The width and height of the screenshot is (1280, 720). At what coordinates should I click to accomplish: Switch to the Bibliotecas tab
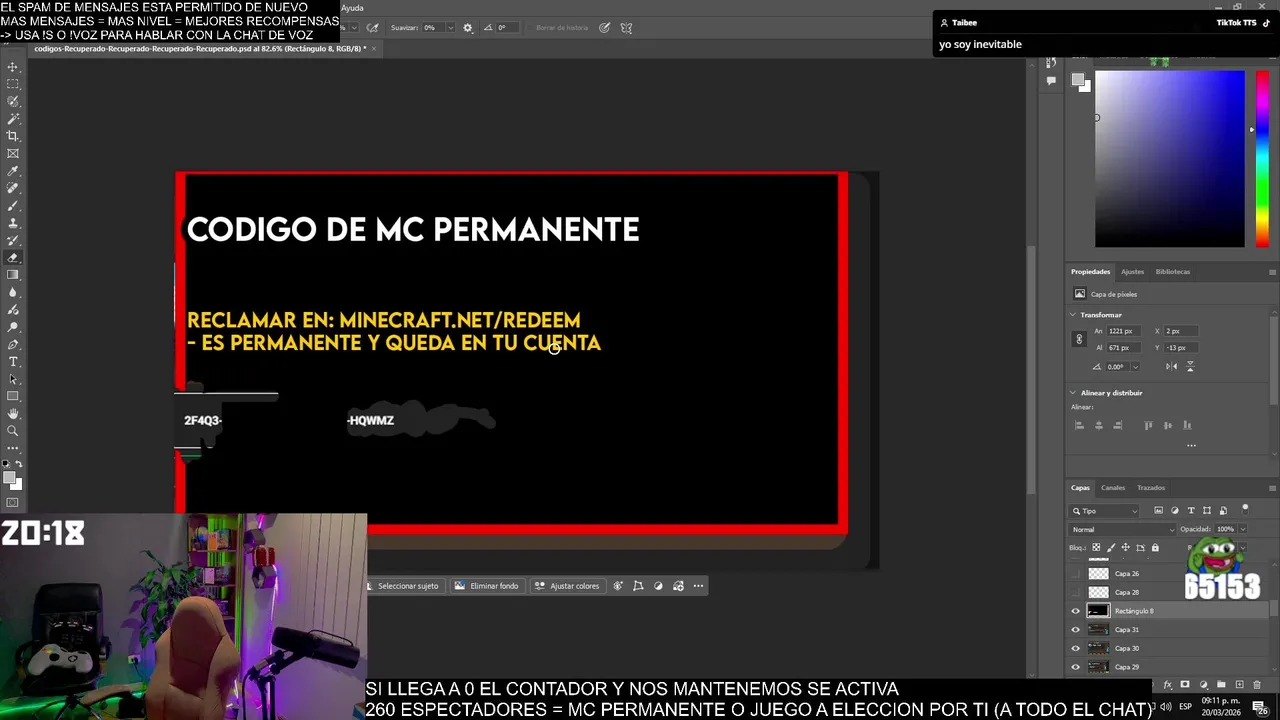pos(1173,272)
